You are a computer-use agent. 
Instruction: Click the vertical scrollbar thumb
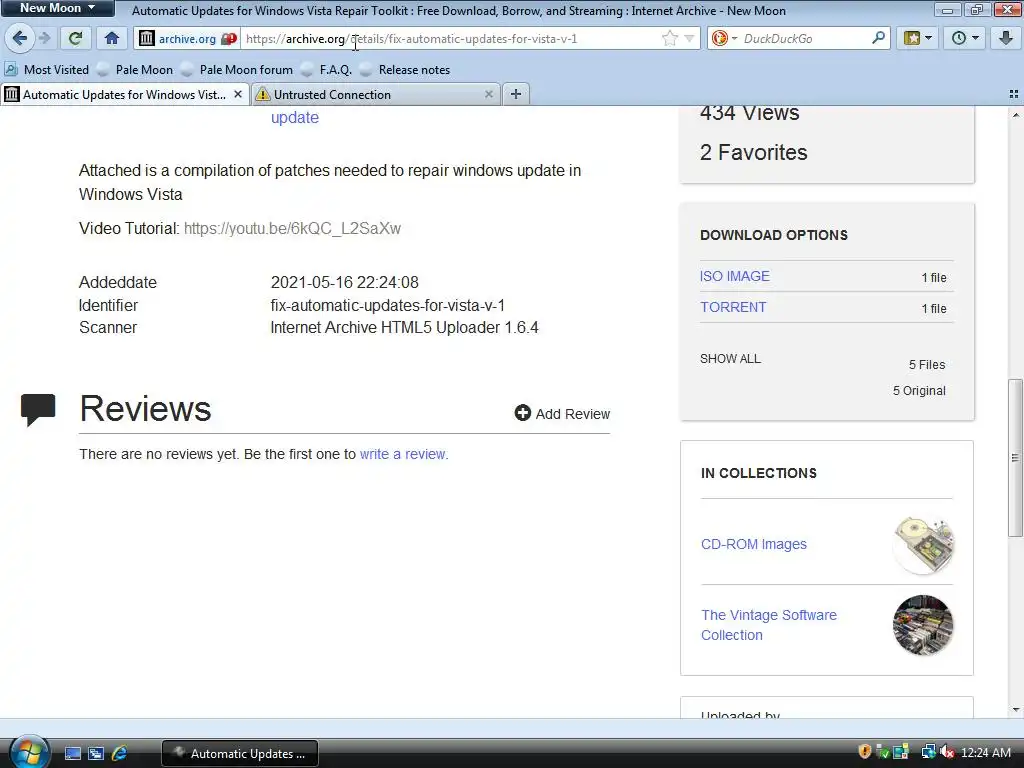tap(1015, 457)
